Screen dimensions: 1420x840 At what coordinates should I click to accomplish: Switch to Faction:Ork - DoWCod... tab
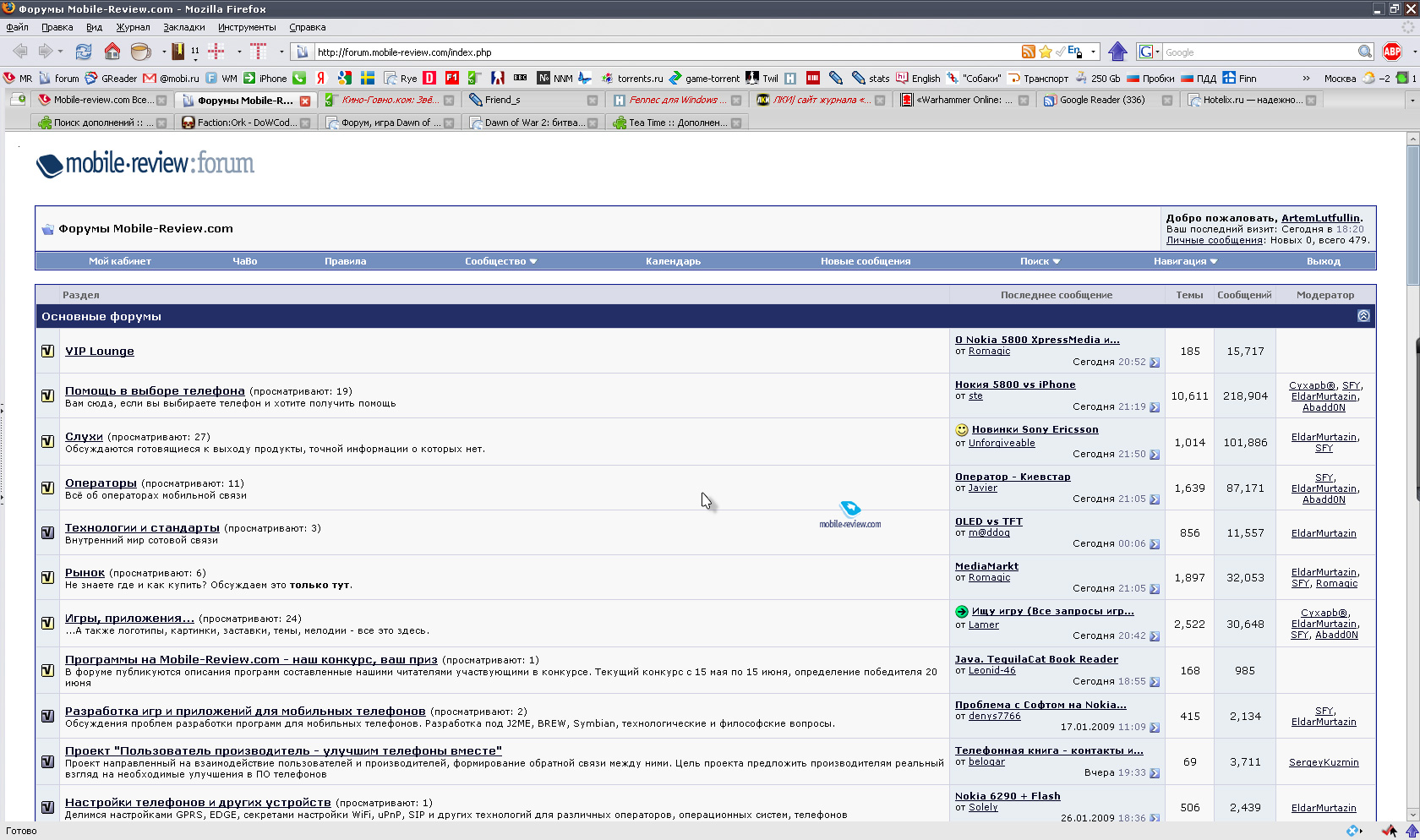(x=245, y=123)
